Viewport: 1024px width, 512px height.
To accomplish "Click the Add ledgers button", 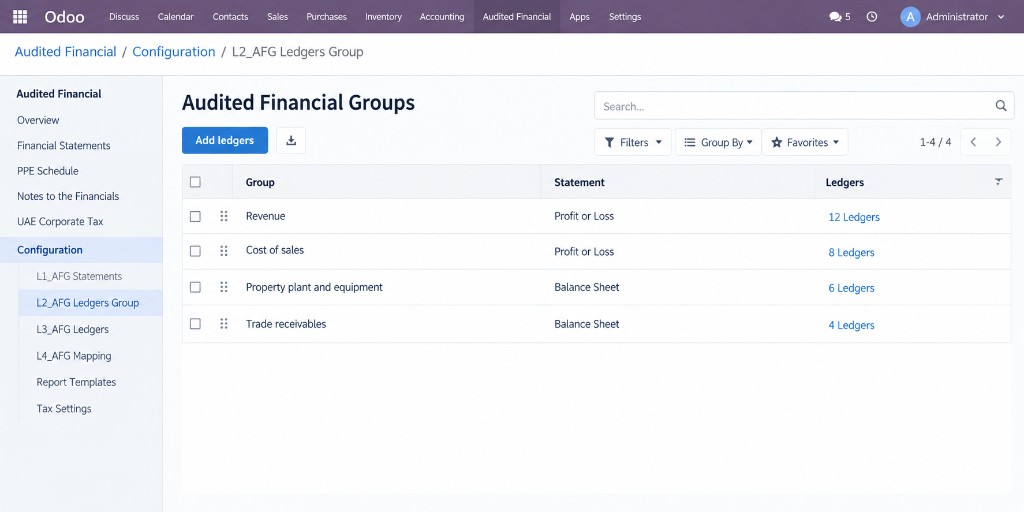I will (x=225, y=140).
